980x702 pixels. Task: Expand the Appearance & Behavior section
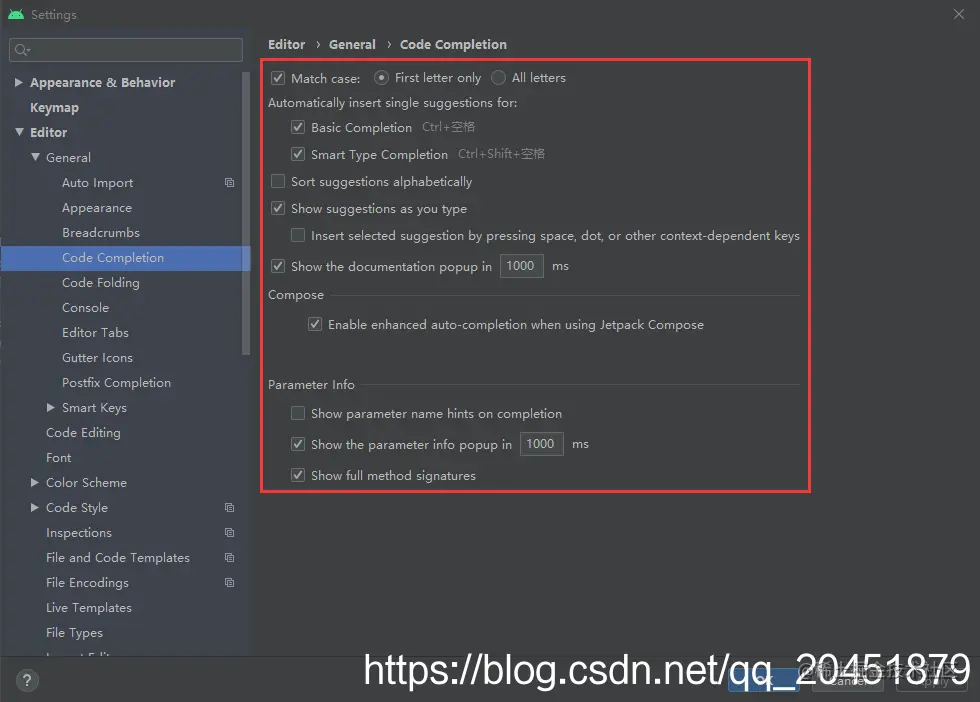(19, 82)
